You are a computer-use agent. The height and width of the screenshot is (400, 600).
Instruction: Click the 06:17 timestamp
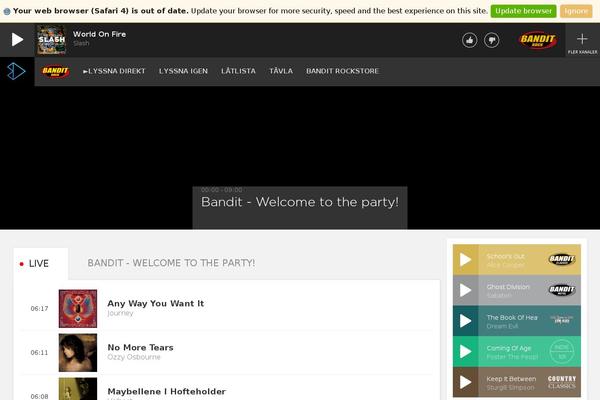tap(39, 309)
